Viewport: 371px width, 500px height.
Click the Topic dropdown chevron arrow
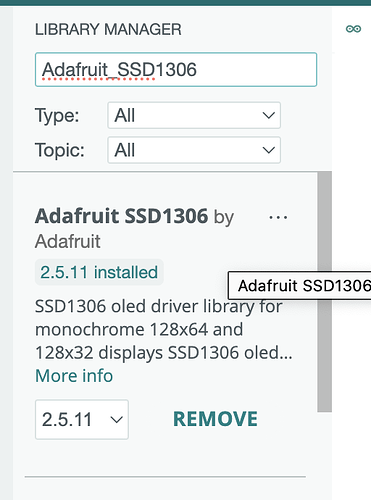coord(269,150)
